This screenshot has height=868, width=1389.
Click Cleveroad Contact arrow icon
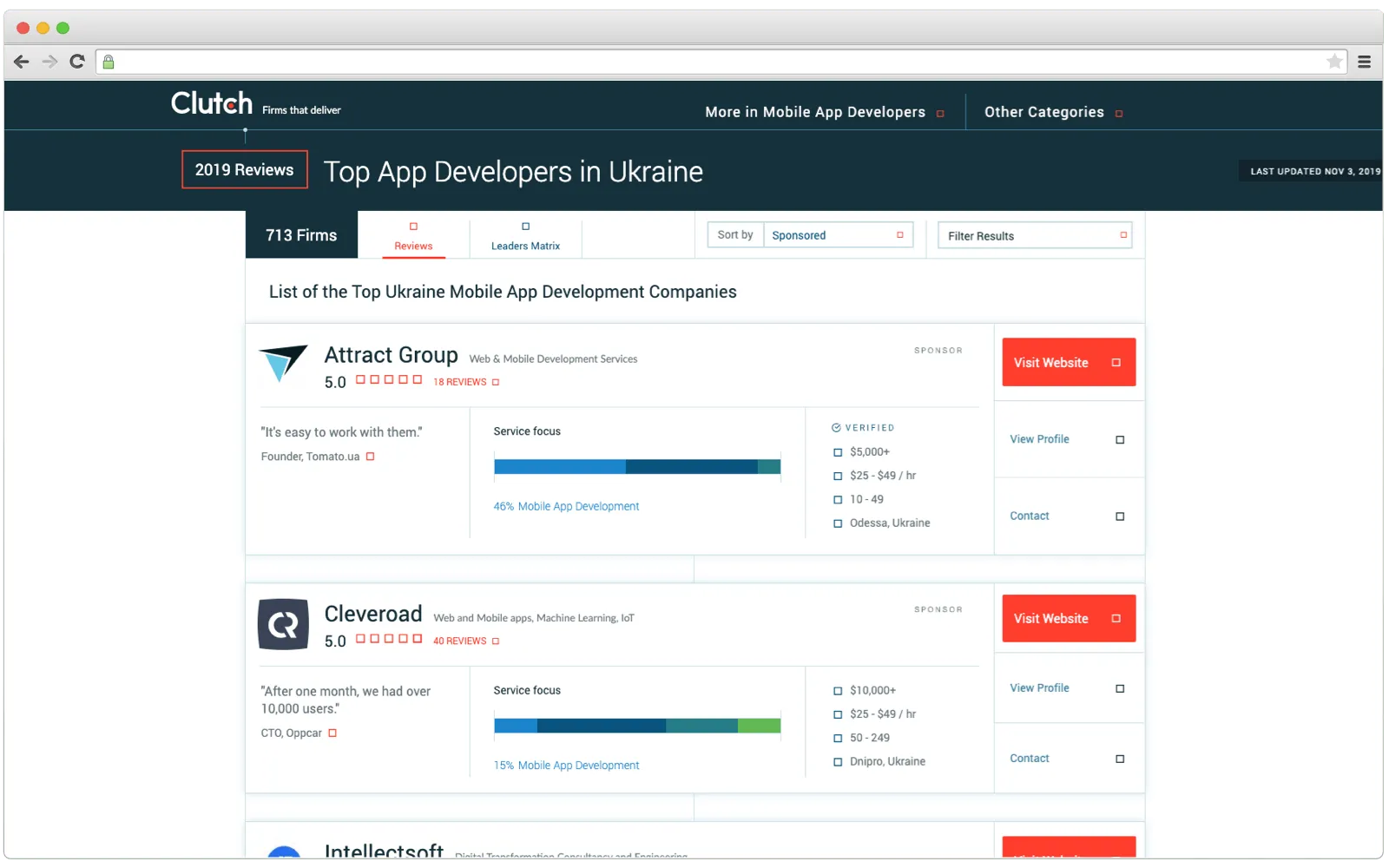(1120, 759)
